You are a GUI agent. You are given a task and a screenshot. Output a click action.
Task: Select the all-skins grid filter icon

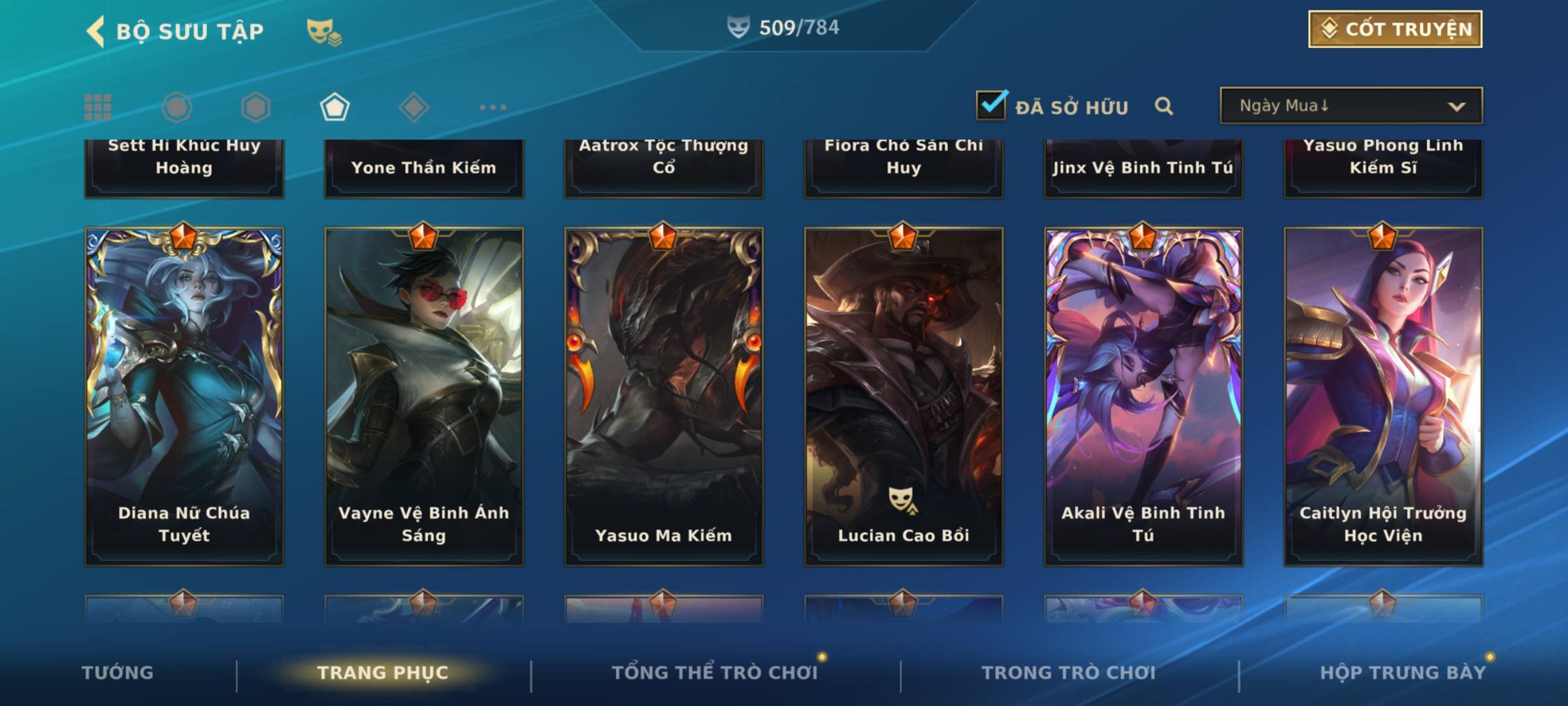pyautogui.click(x=98, y=107)
